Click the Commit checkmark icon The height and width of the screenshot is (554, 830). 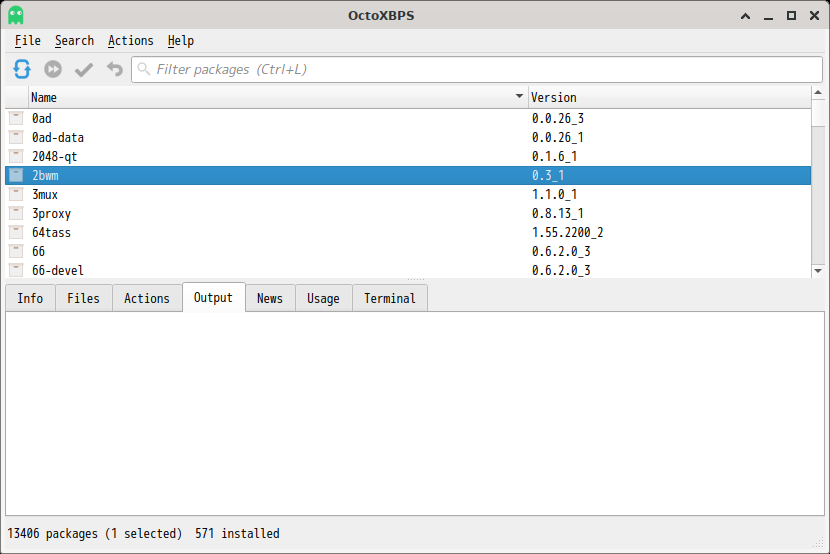(84, 69)
